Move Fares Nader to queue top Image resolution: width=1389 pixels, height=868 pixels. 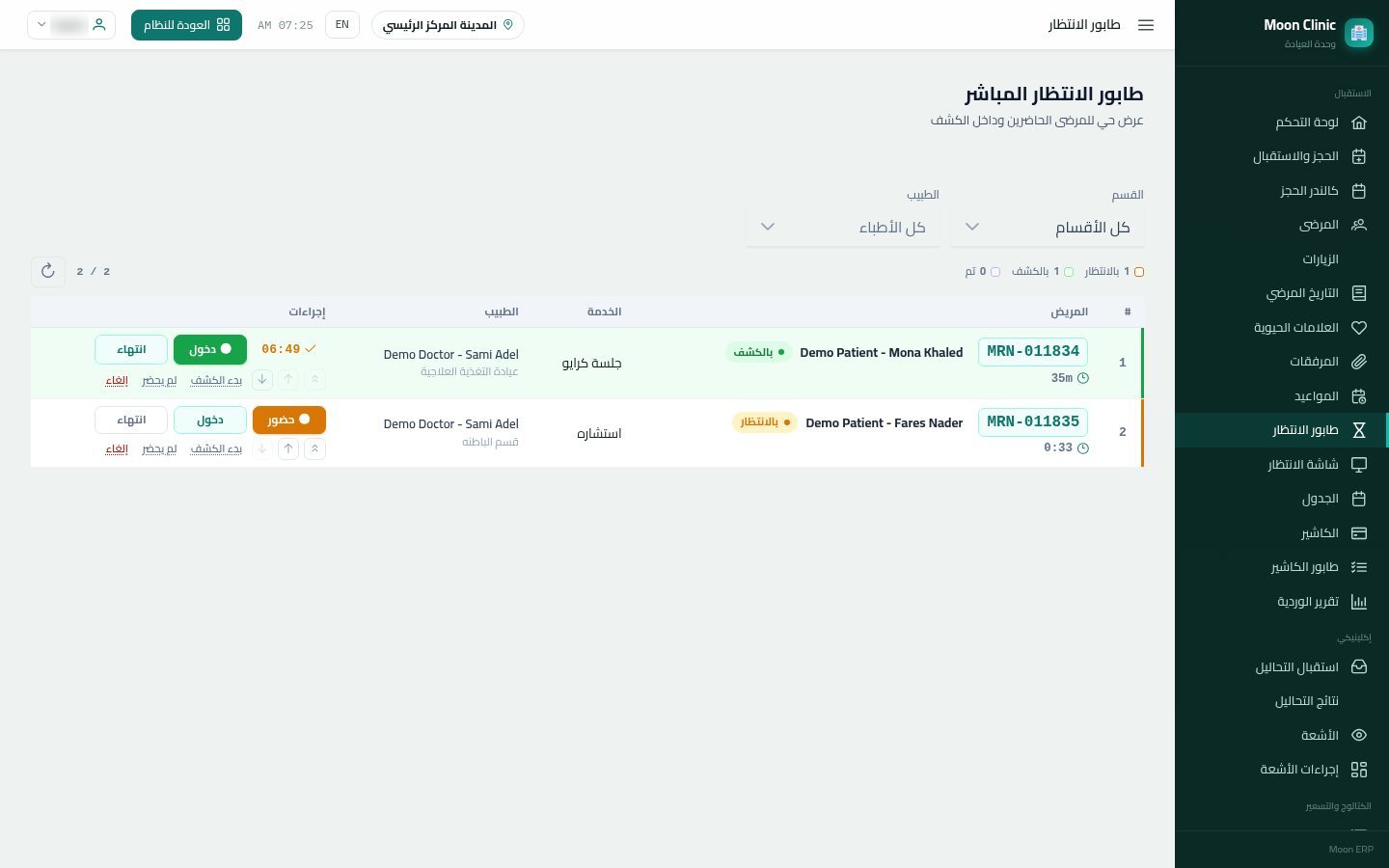click(x=314, y=448)
